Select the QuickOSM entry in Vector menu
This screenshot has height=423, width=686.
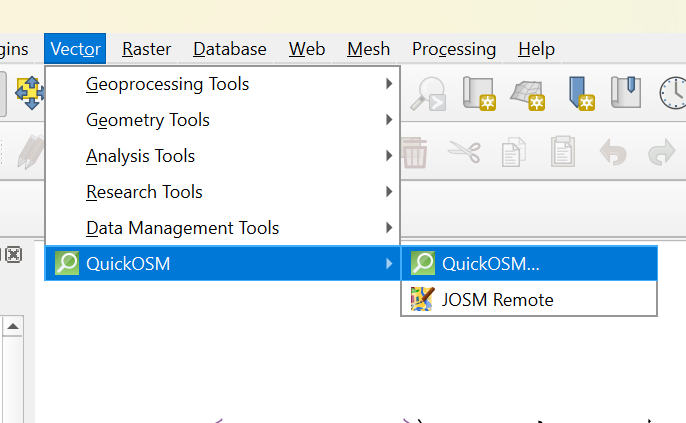223,263
